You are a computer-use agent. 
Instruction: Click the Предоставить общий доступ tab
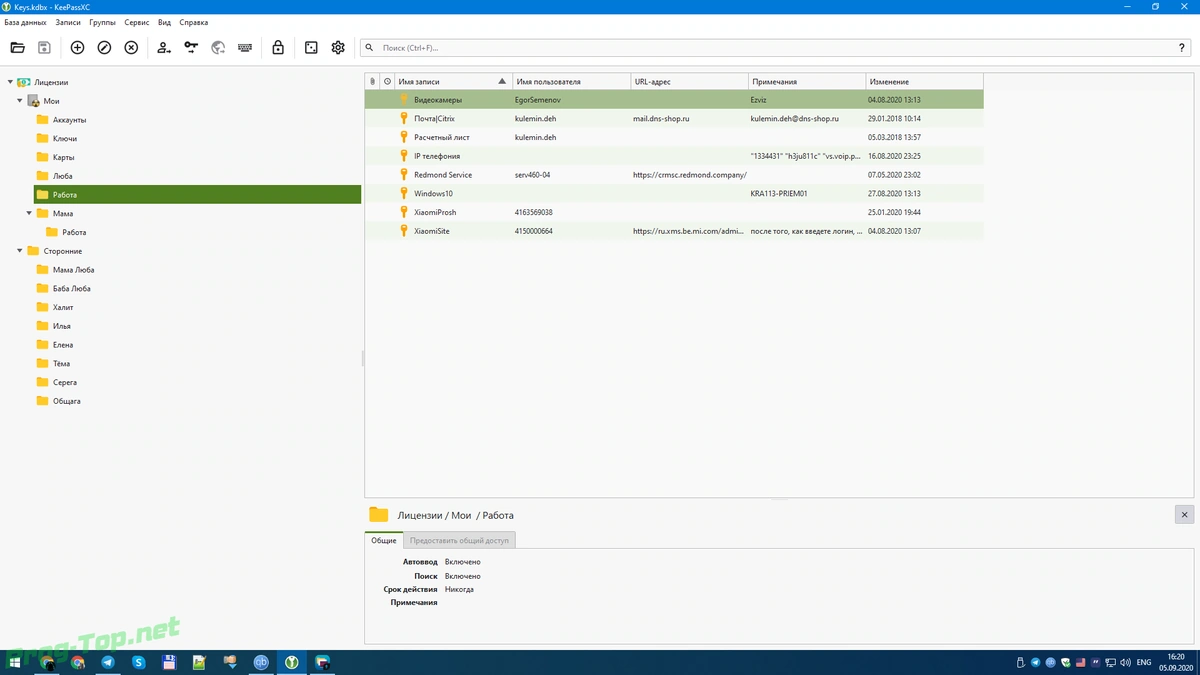tap(459, 540)
